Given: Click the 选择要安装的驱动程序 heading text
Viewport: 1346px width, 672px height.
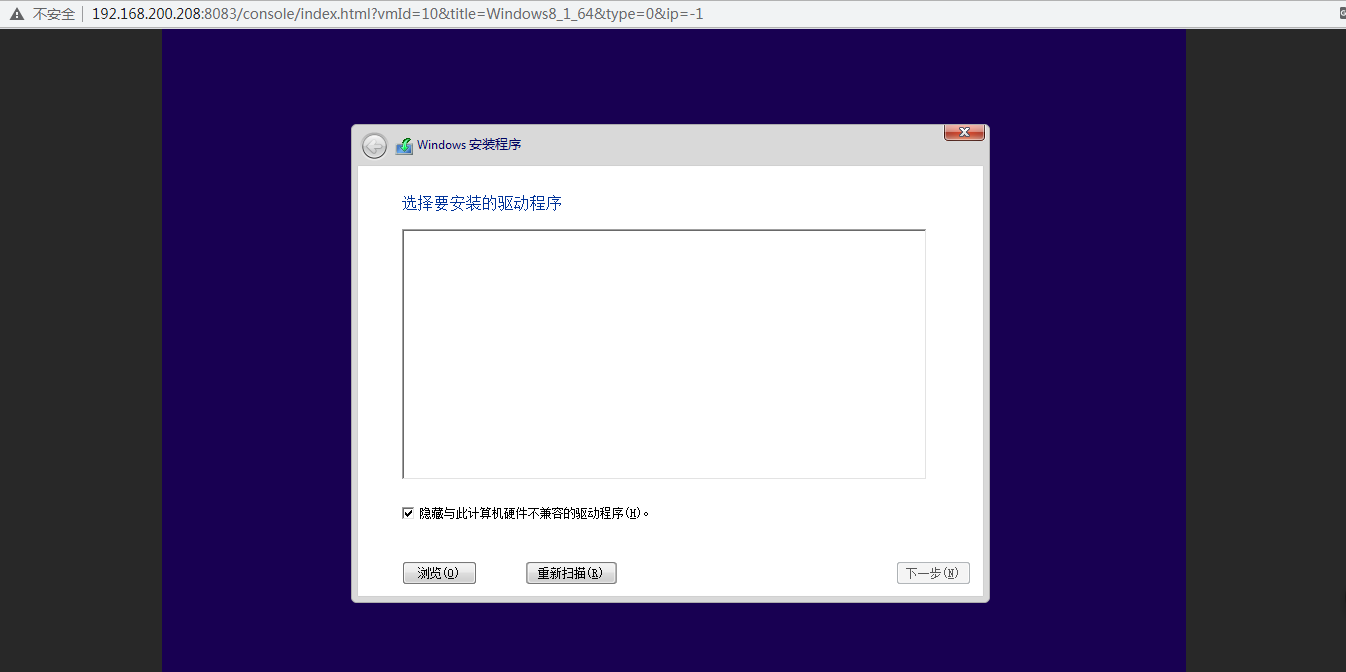Looking at the screenshot, I should coord(482,203).
